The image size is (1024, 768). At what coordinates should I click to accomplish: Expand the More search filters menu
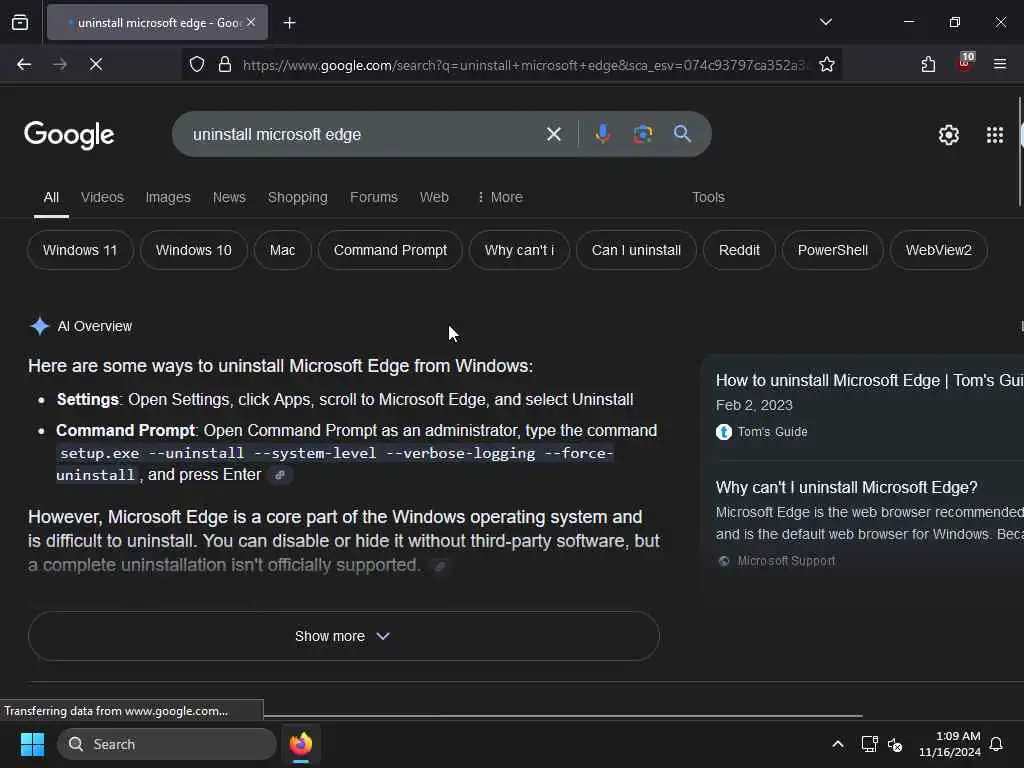500,197
